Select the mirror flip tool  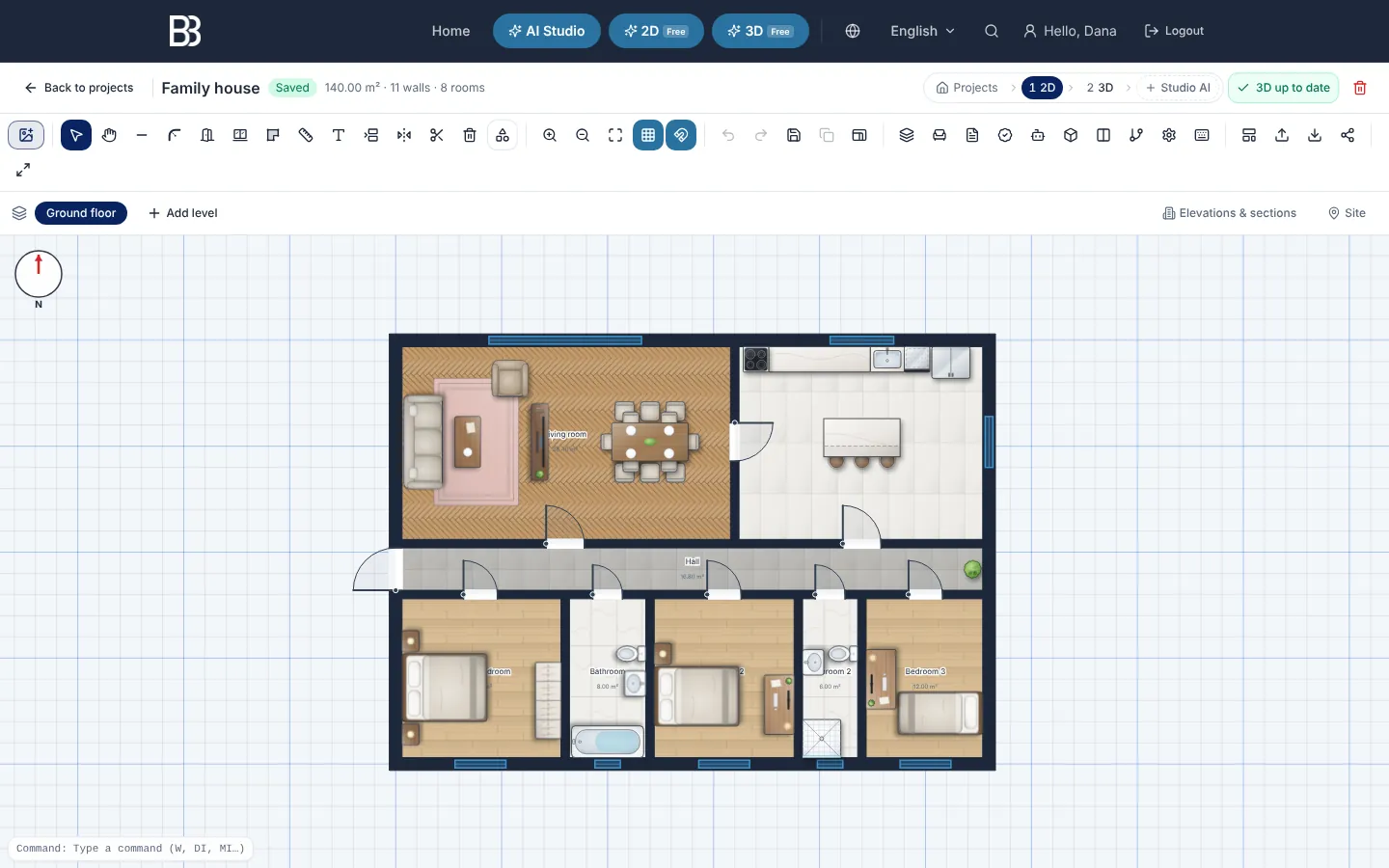pyautogui.click(x=404, y=135)
